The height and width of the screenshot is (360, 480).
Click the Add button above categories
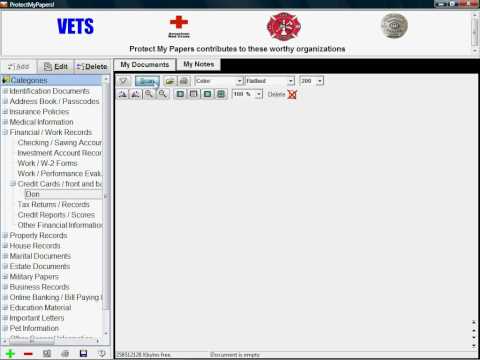click(19, 67)
